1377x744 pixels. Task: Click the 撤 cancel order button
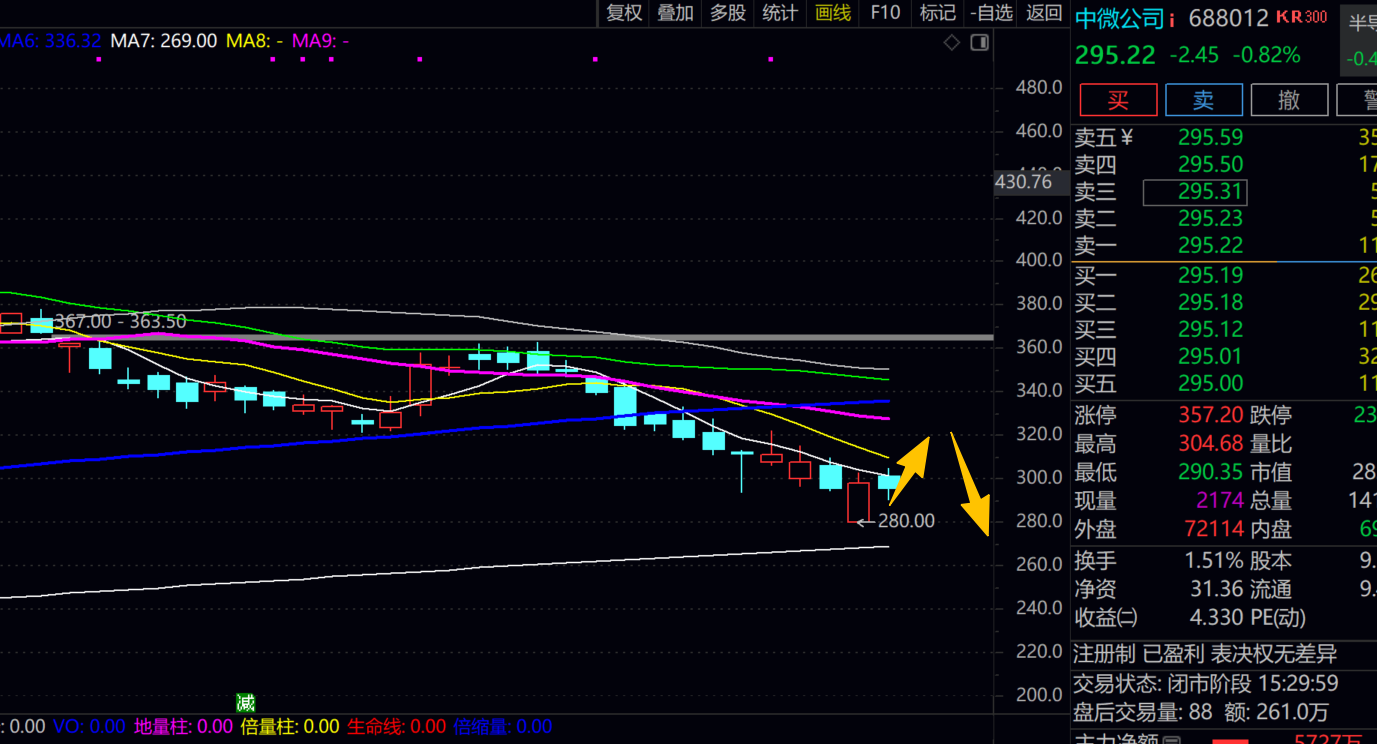(1289, 100)
